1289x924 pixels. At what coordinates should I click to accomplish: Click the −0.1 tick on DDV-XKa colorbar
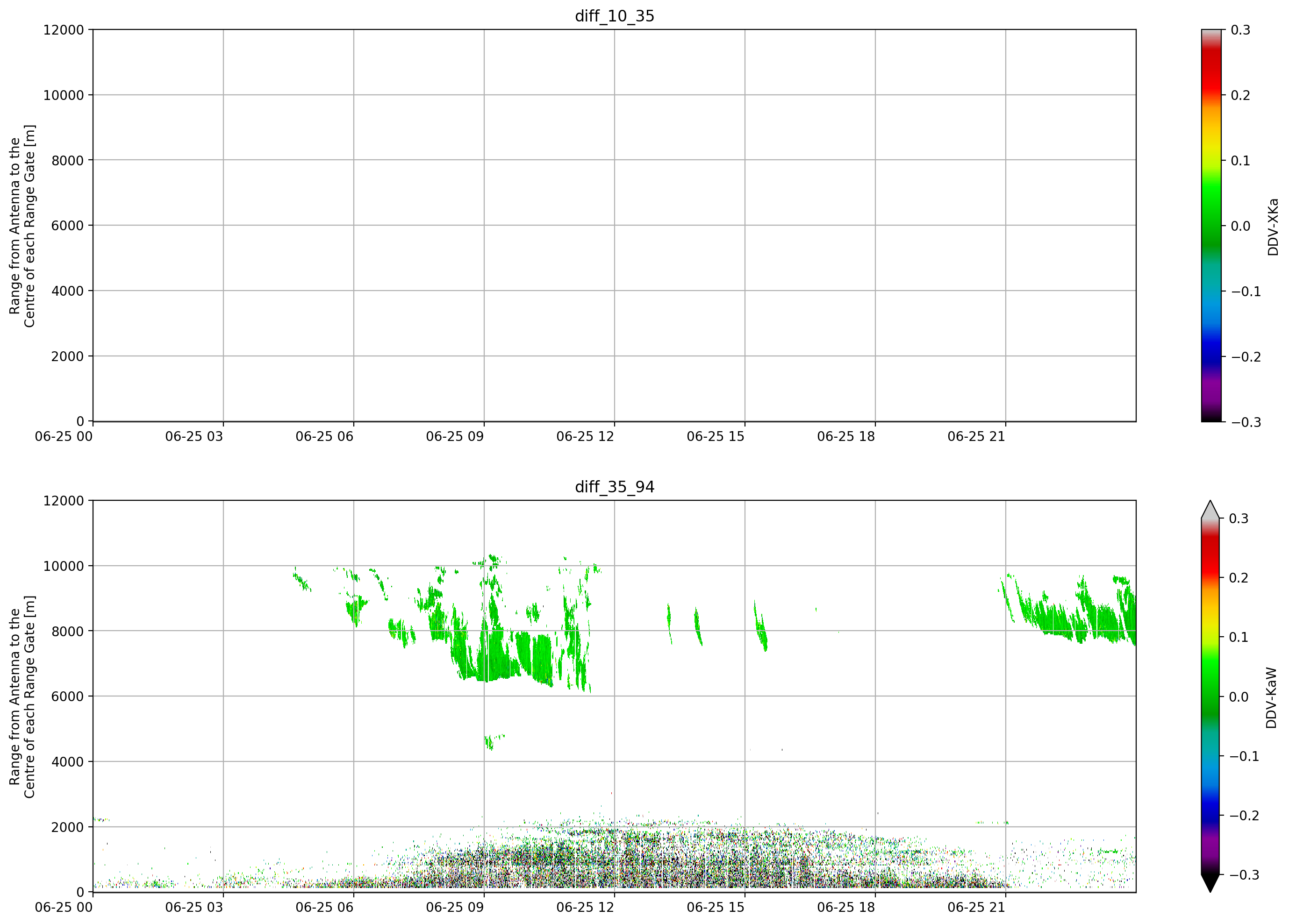pyautogui.click(x=1246, y=291)
